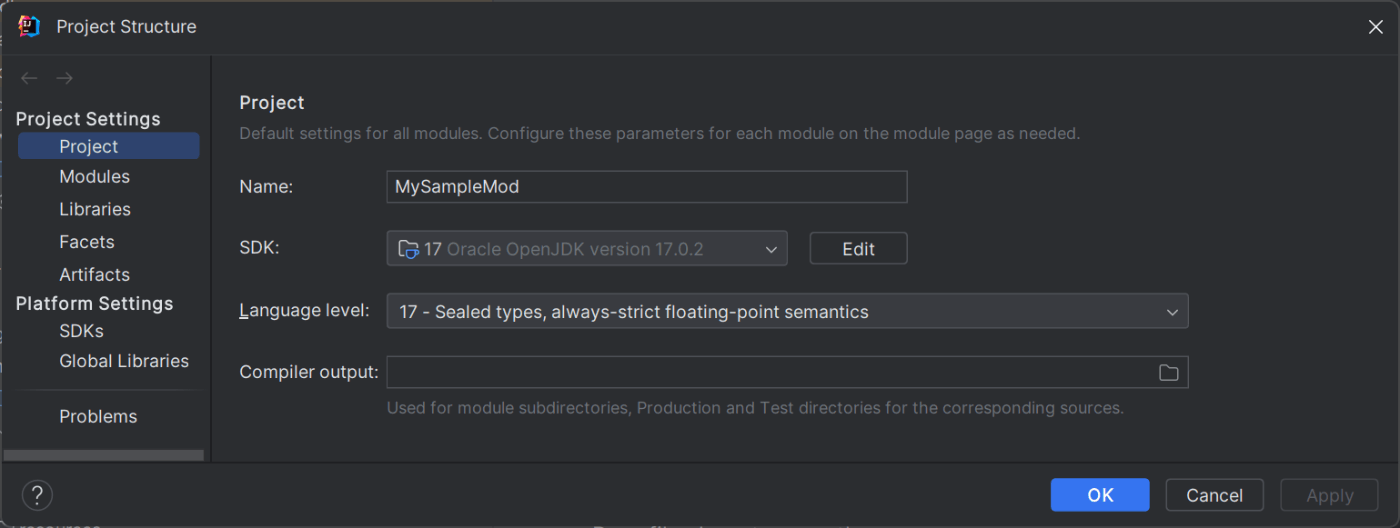Click the back arrow navigation icon

pos(29,78)
